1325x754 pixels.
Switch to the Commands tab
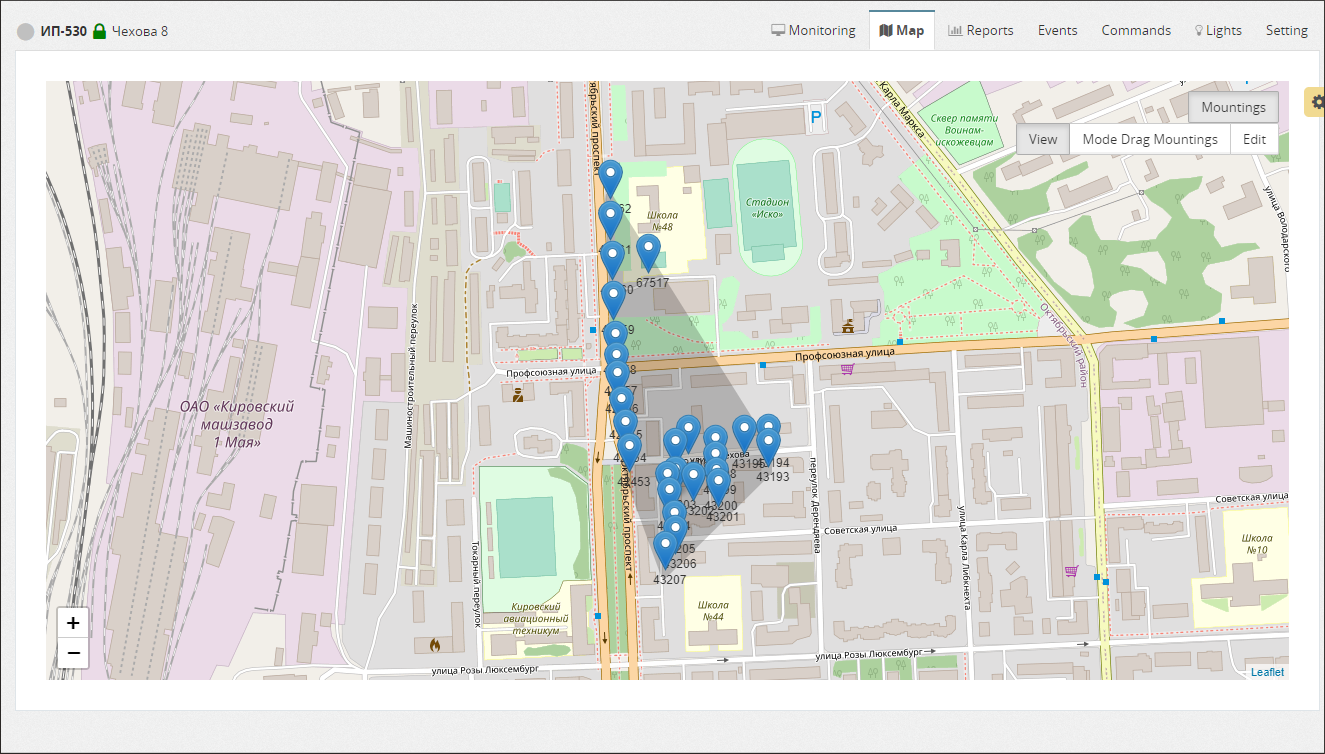[x=1136, y=30]
